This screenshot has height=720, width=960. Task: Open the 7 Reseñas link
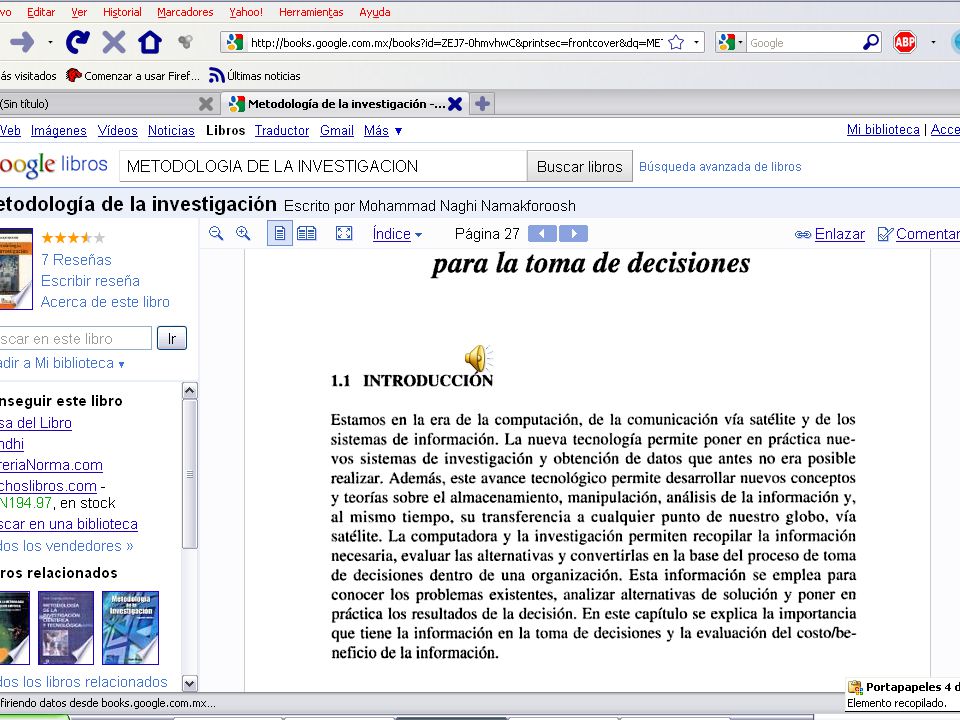76,260
